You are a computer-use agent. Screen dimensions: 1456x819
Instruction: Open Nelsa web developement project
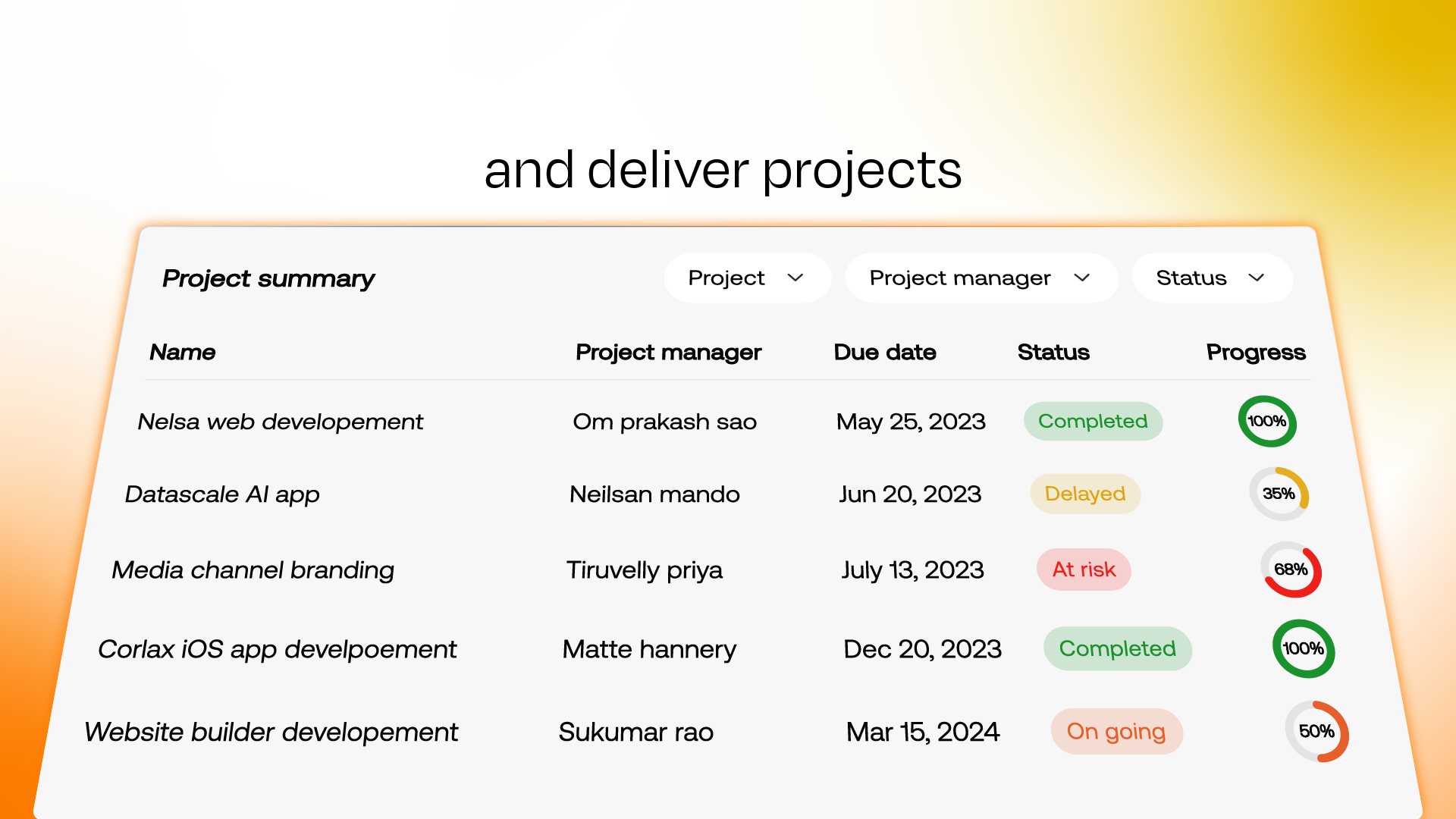click(280, 422)
